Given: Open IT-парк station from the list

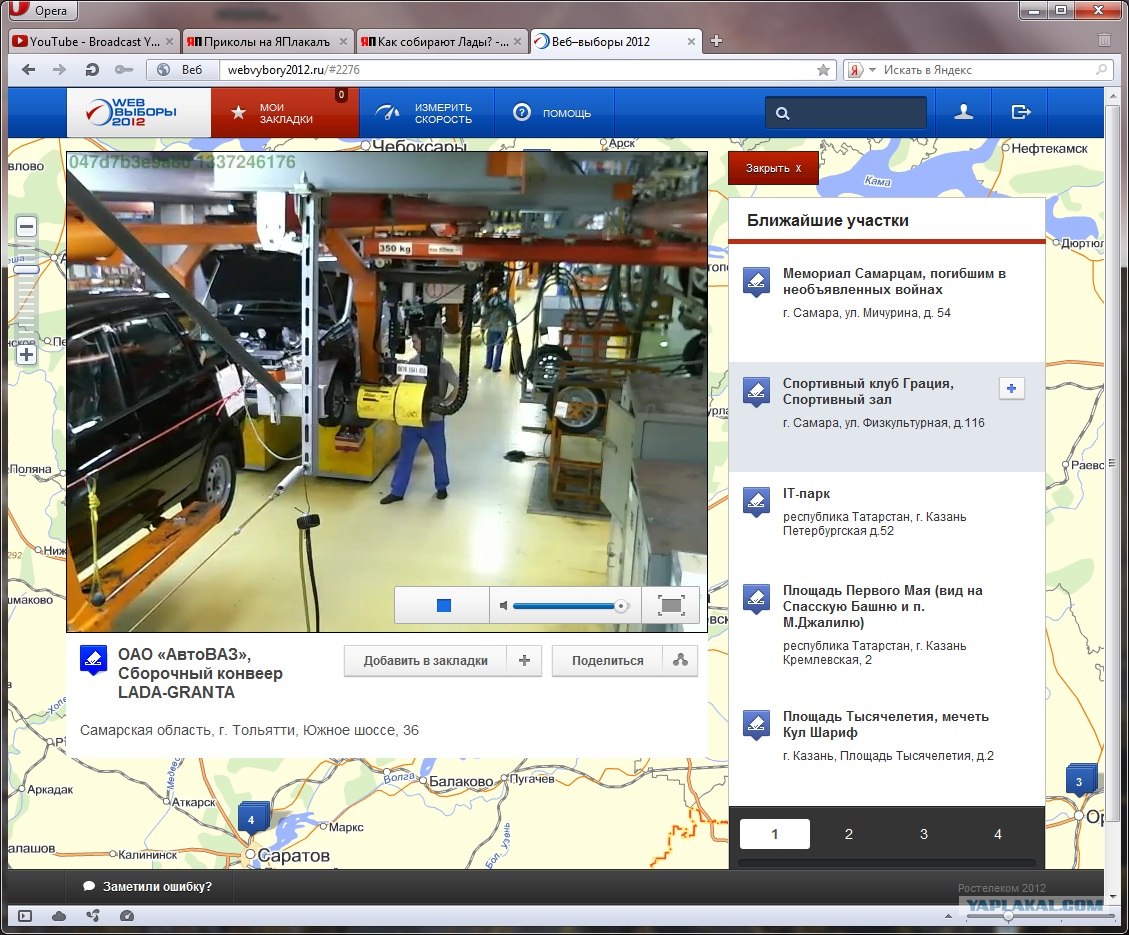Looking at the screenshot, I should click(x=806, y=493).
